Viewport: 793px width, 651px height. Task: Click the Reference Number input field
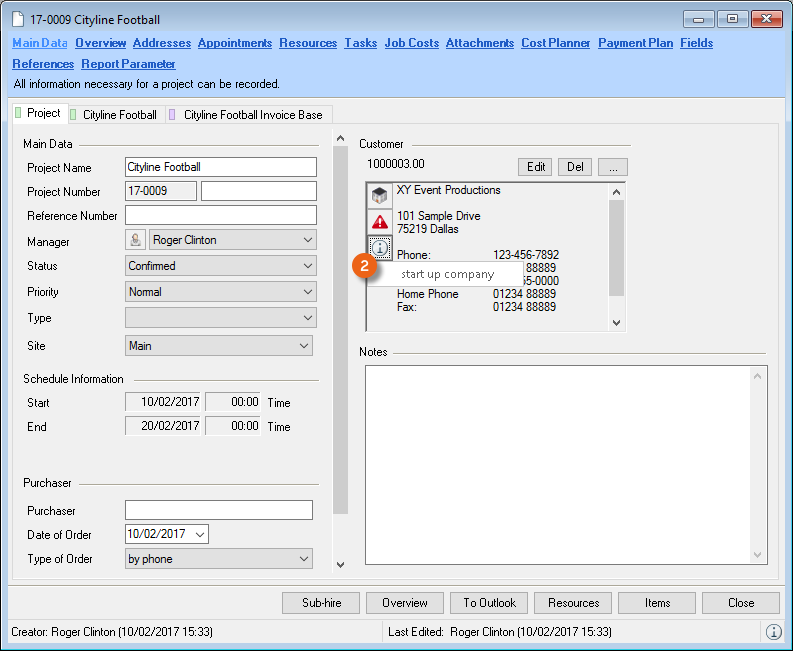[x=220, y=215]
